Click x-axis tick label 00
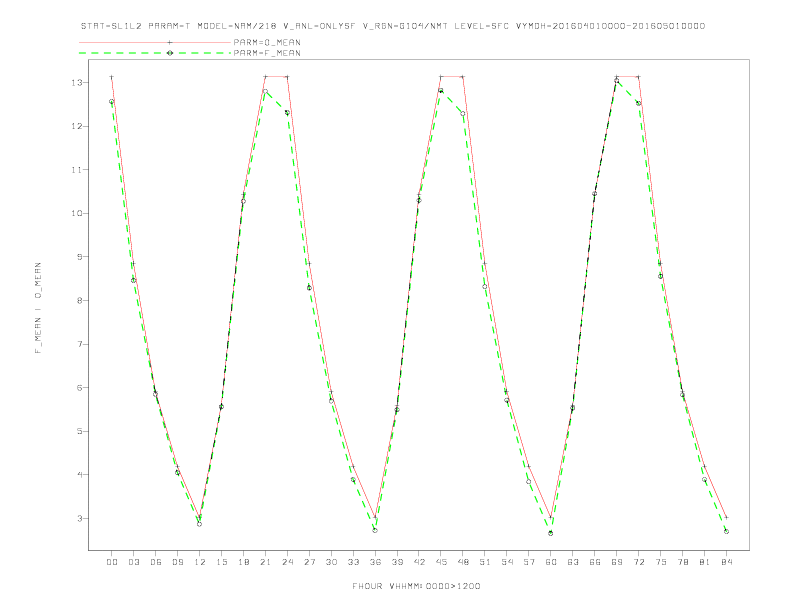The height and width of the screenshot is (612, 792). click(x=112, y=562)
